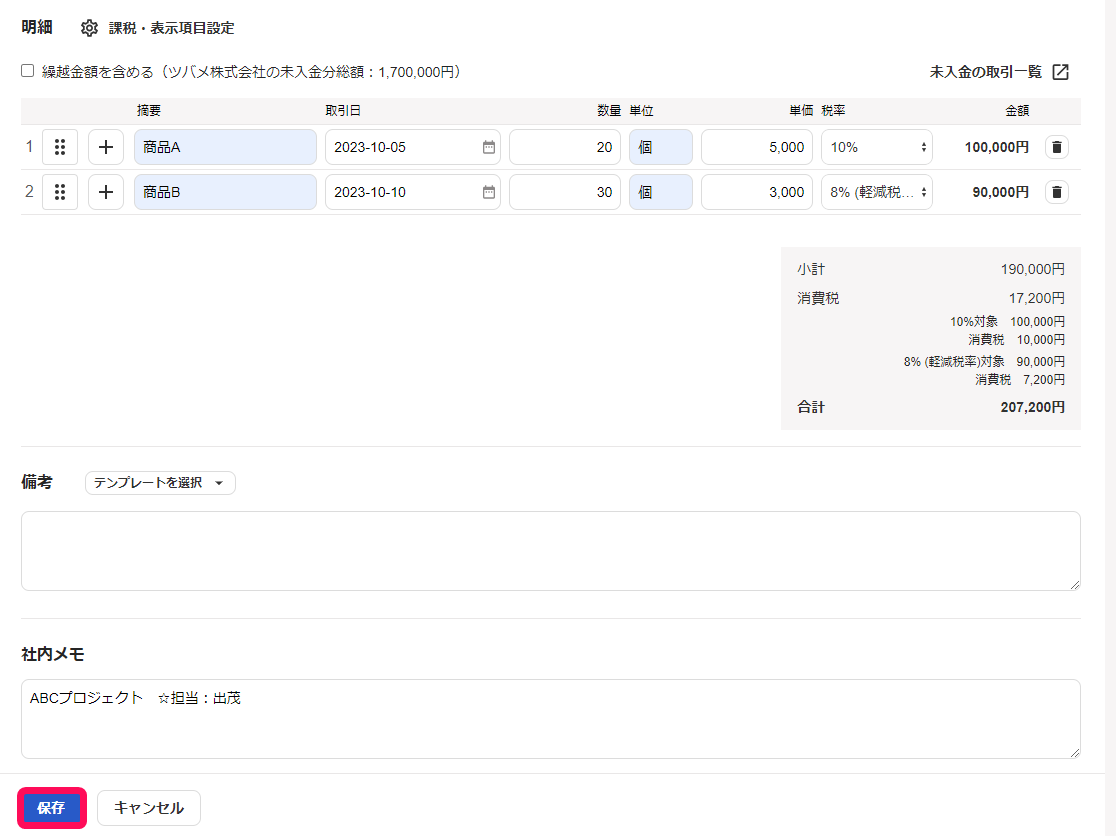Open 課税・表示項目設定 link

171,28
